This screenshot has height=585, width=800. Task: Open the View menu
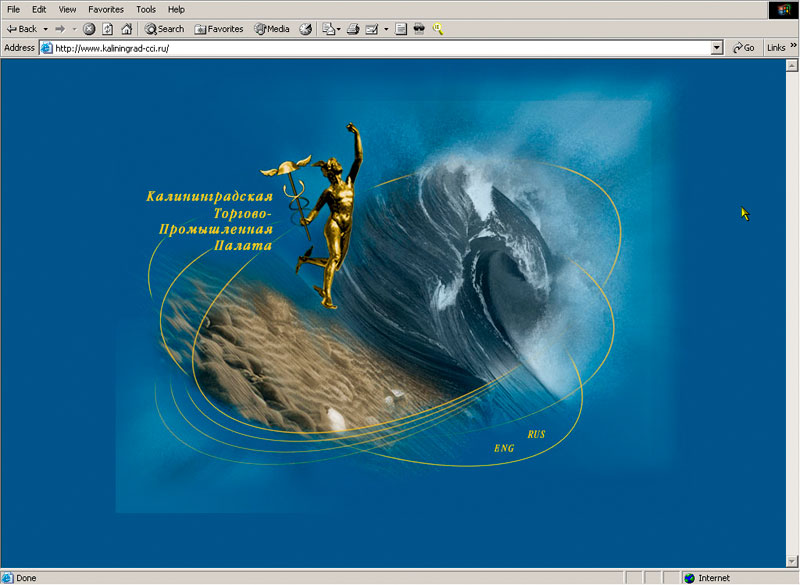coord(67,9)
